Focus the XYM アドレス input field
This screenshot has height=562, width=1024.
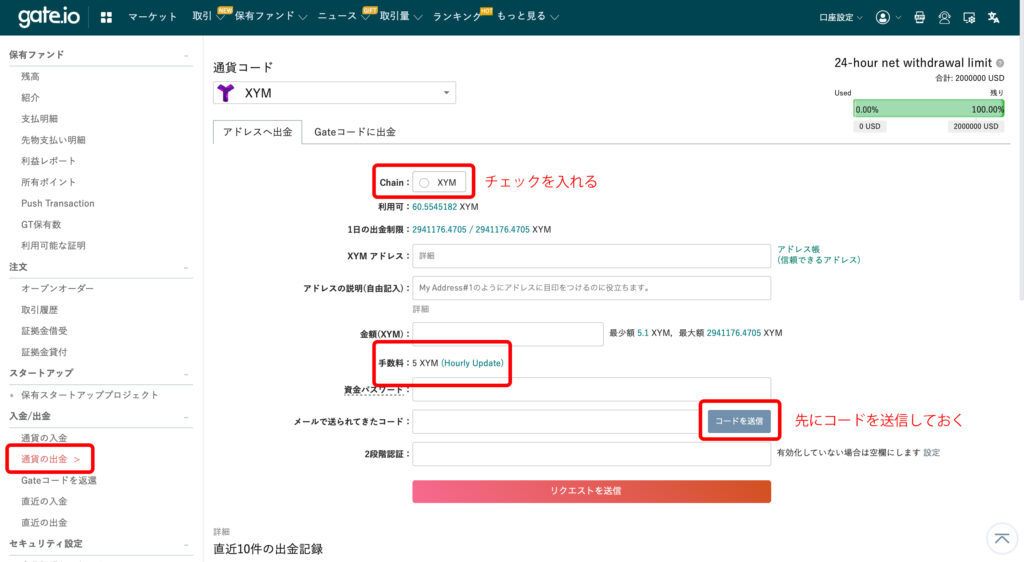[x=591, y=256]
